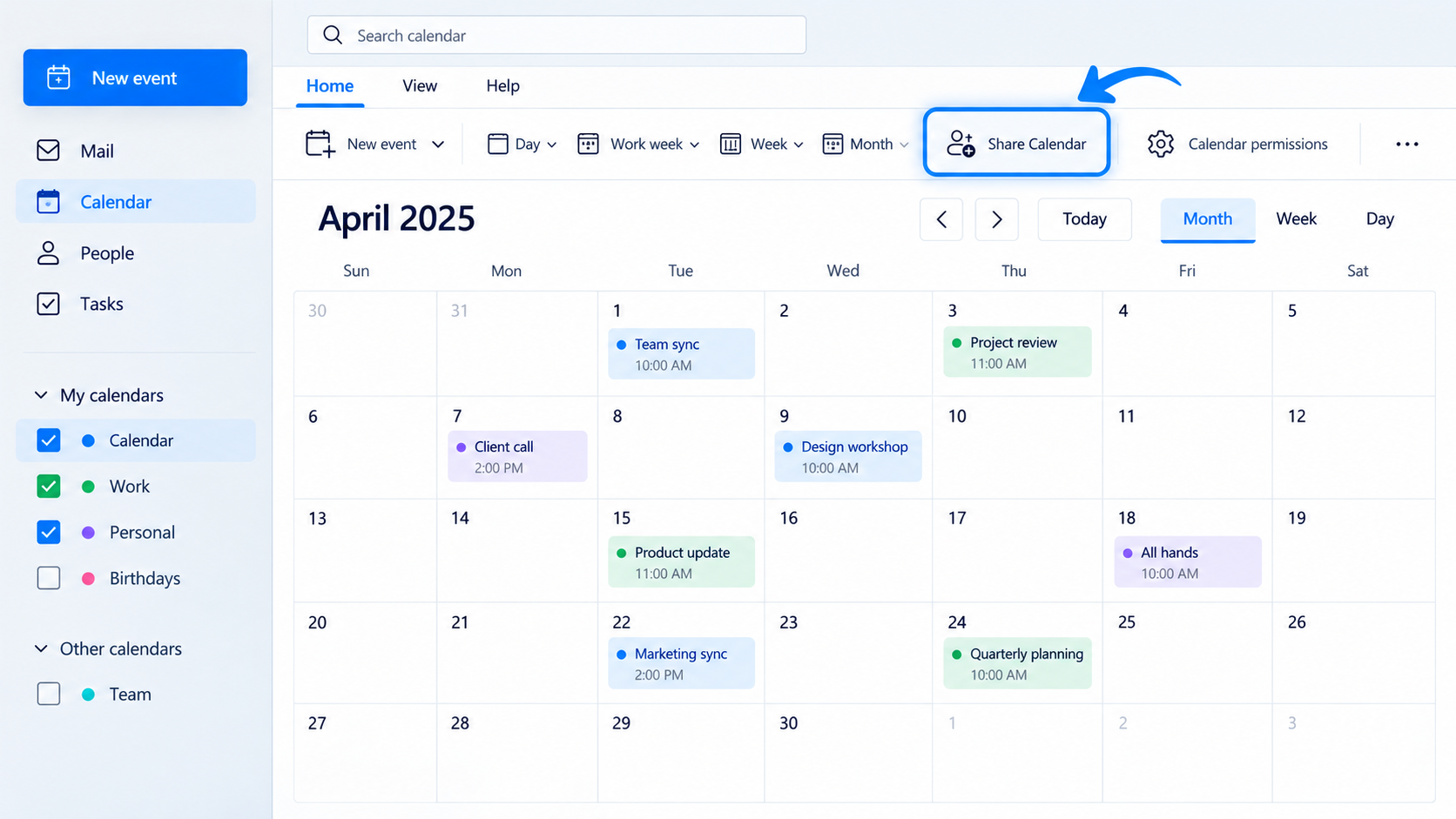Enable the Team calendar checkbox
This screenshot has height=819, width=1456.
pyautogui.click(x=49, y=694)
